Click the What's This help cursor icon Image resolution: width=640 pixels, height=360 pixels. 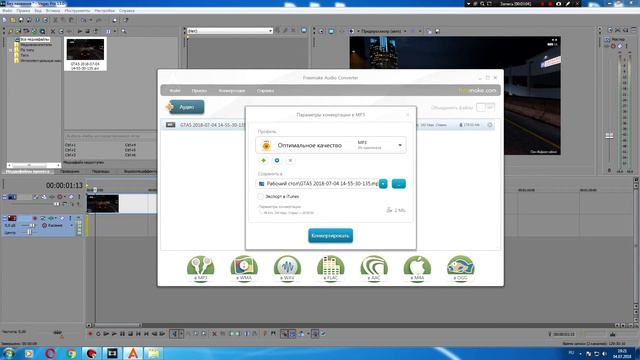click(x=126, y=20)
